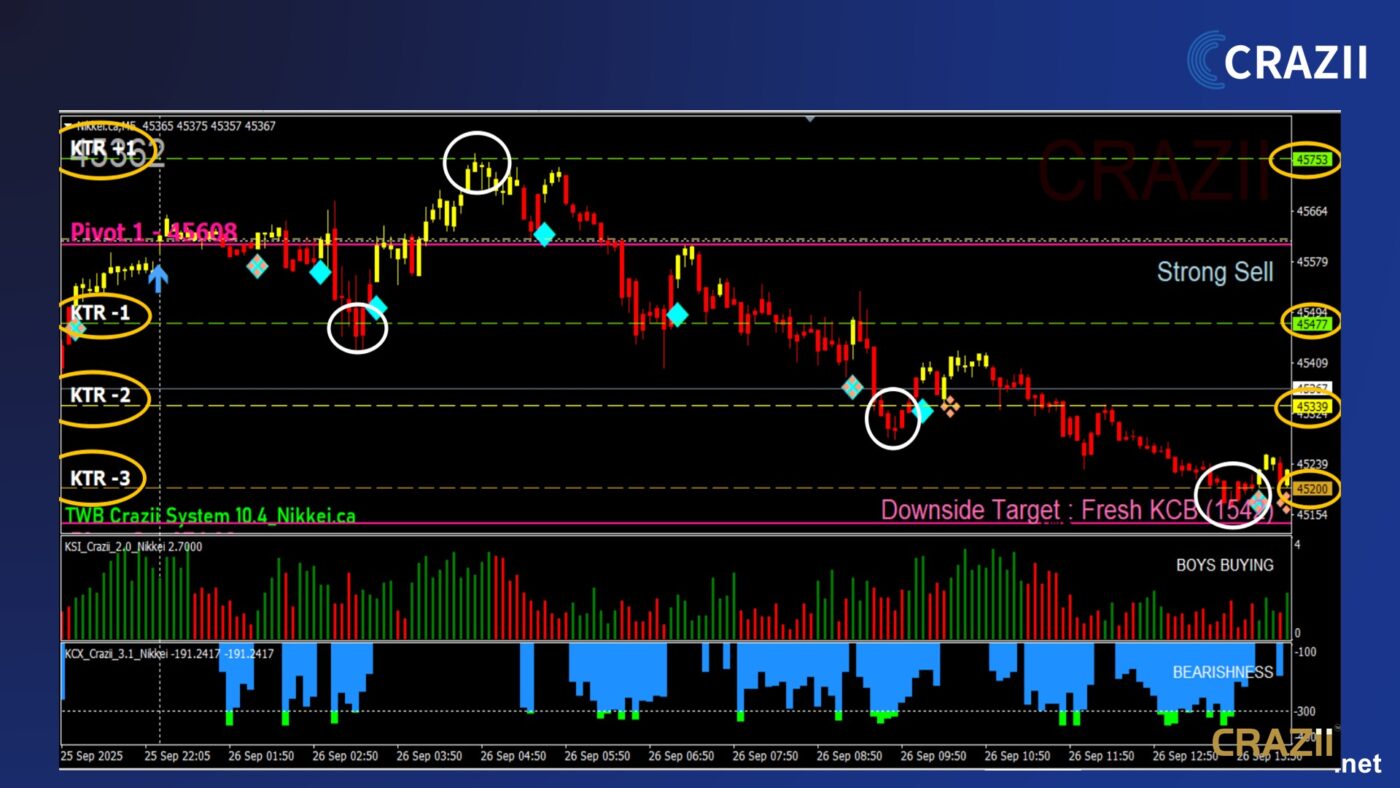Click the chart shift triangle at top center
This screenshot has width=1400, height=788.
(810, 118)
